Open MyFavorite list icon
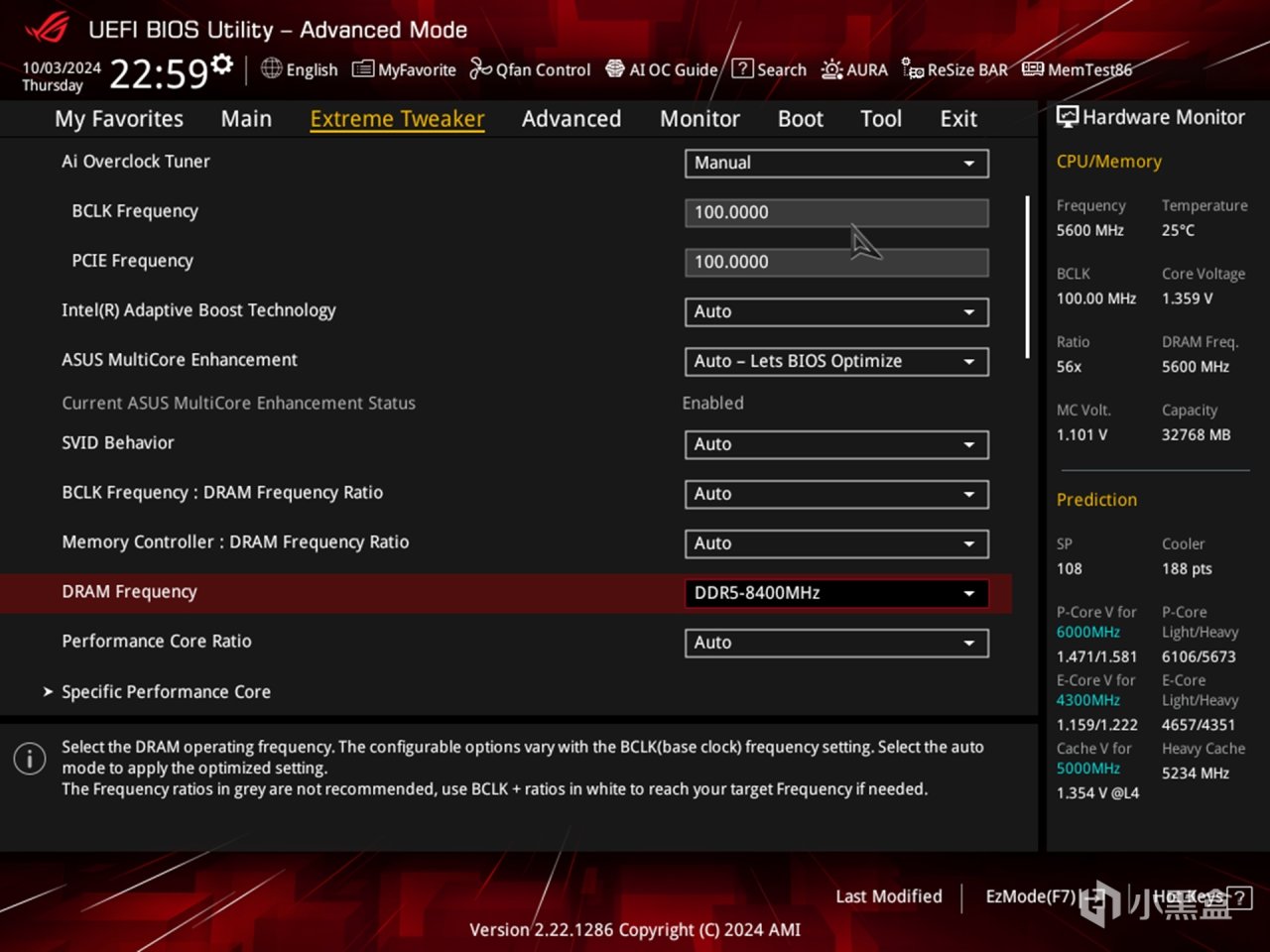Screen dimensions: 1270x952 point(363,69)
